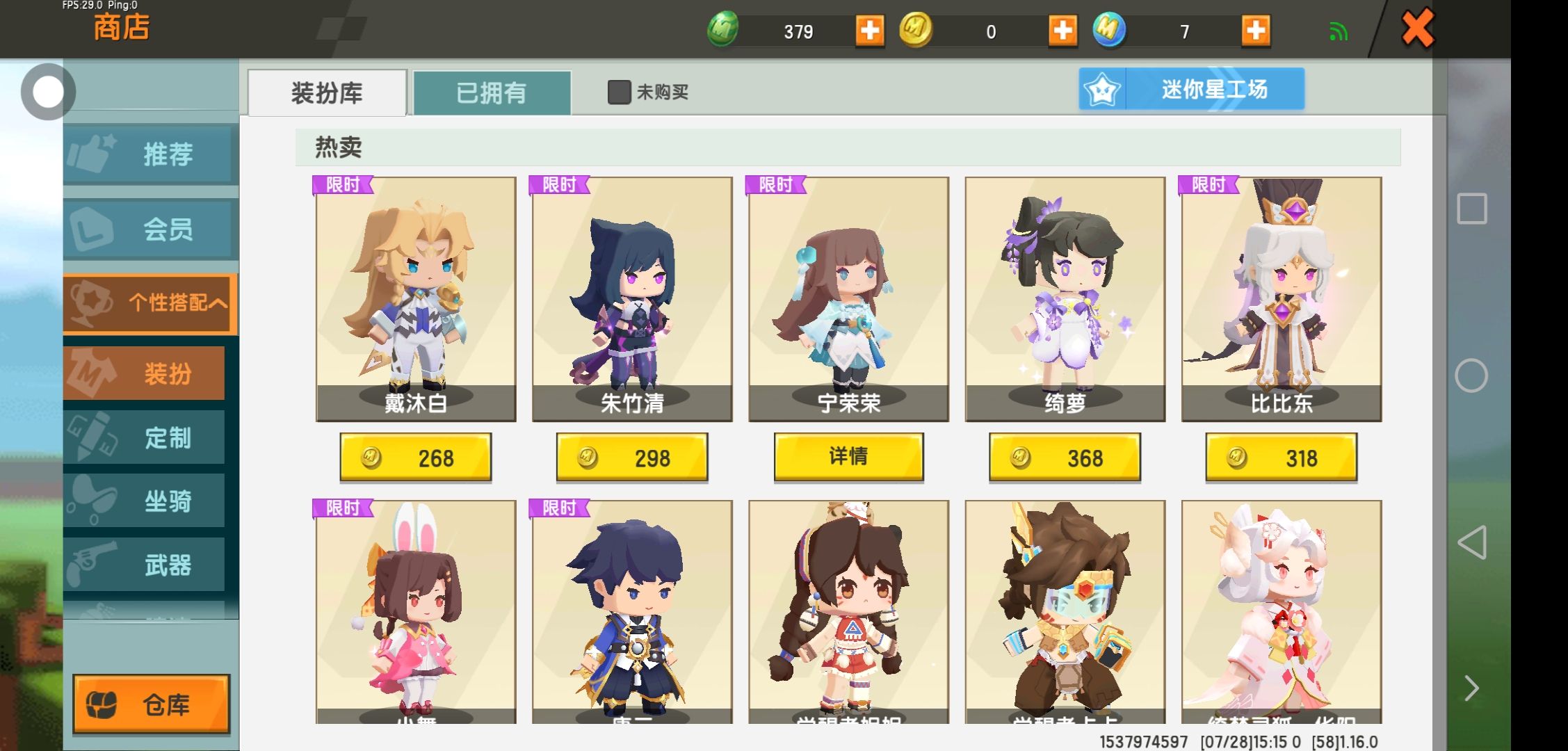The height and width of the screenshot is (751, 1568).
Task: Click 详情 button under 宁荣荣
Action: click(848, 457)
